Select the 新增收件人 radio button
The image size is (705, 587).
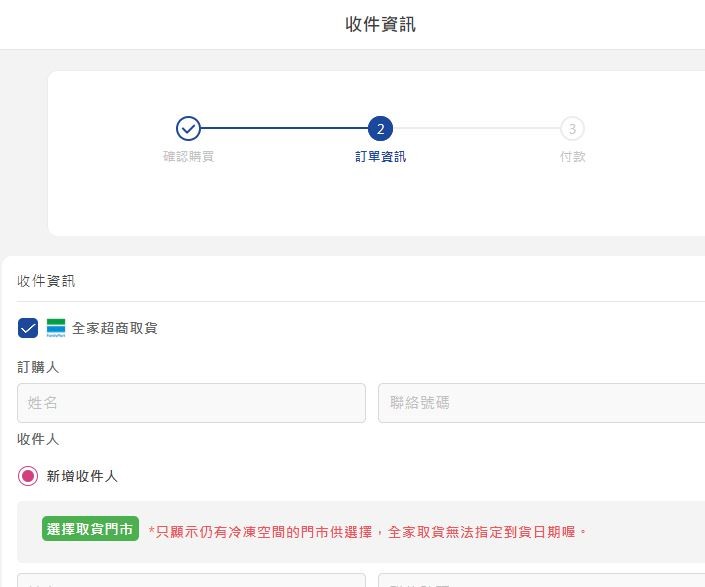click(28, 476)
